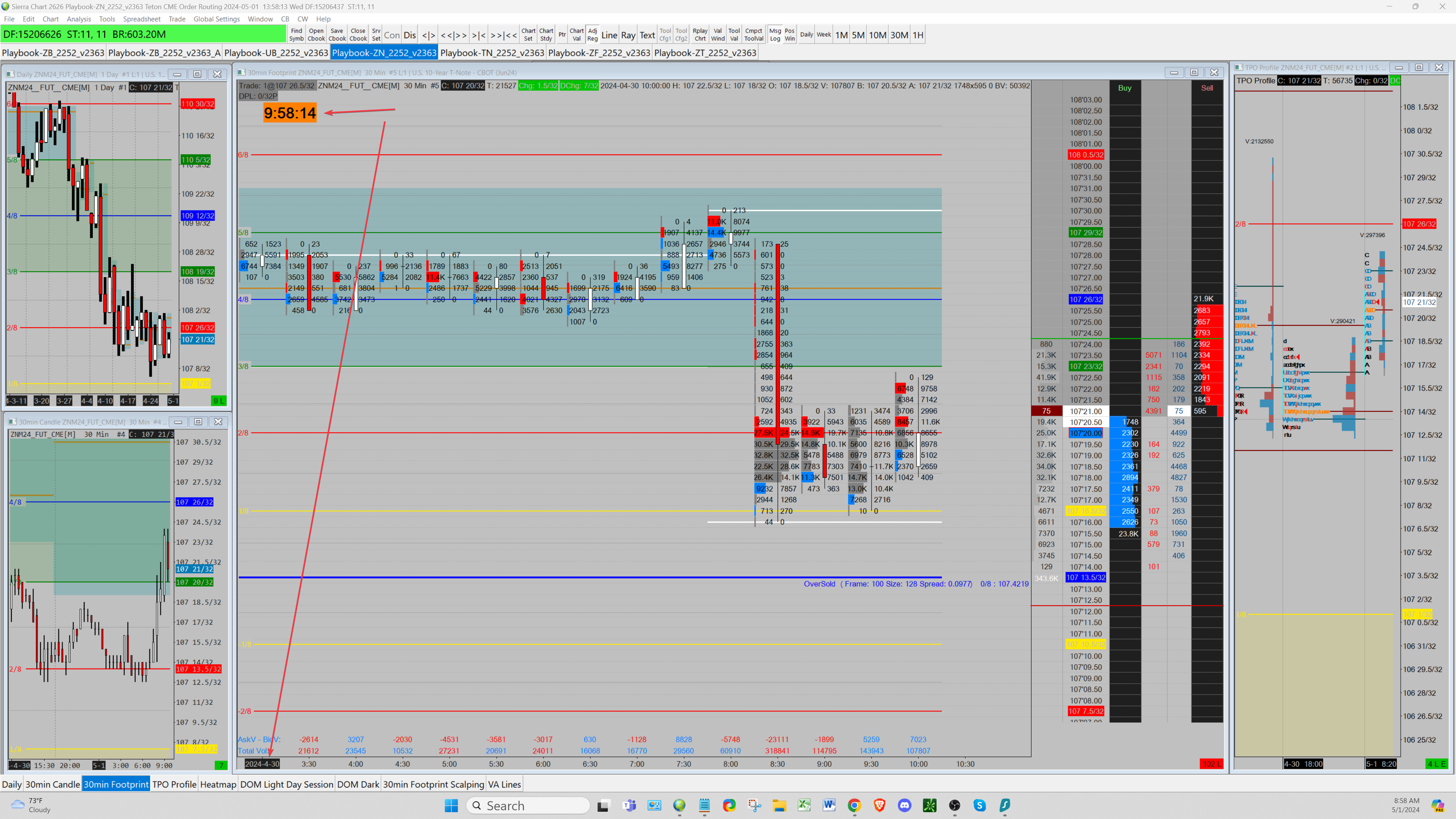The height and width of the screenshot is (819, 1456).
Task: Click the 5M timeframe button
Action: [x=857, y=35]
